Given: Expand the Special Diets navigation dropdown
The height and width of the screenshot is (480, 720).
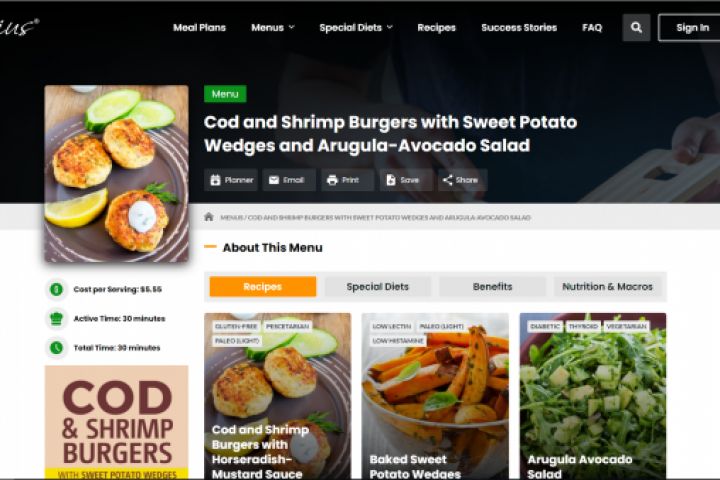Looking at the screenshot, I should point(356,28).
